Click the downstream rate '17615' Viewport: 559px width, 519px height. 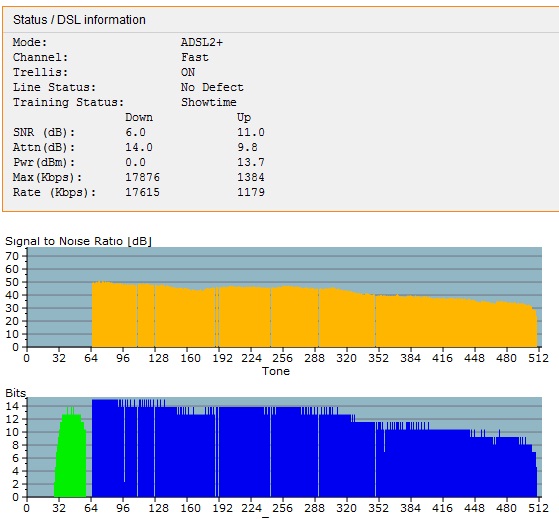click(142, 192)
